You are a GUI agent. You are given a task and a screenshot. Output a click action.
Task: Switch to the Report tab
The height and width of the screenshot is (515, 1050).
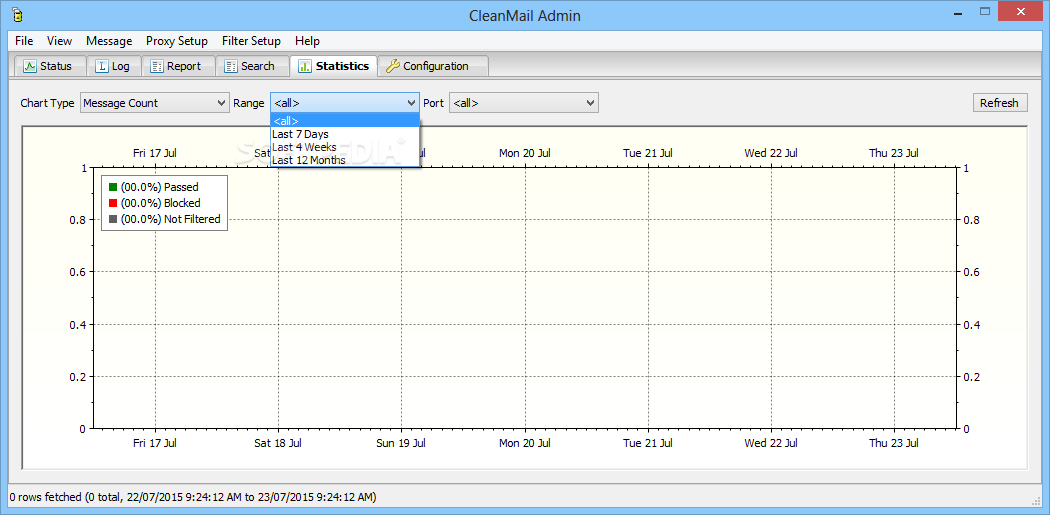(178, 66)
